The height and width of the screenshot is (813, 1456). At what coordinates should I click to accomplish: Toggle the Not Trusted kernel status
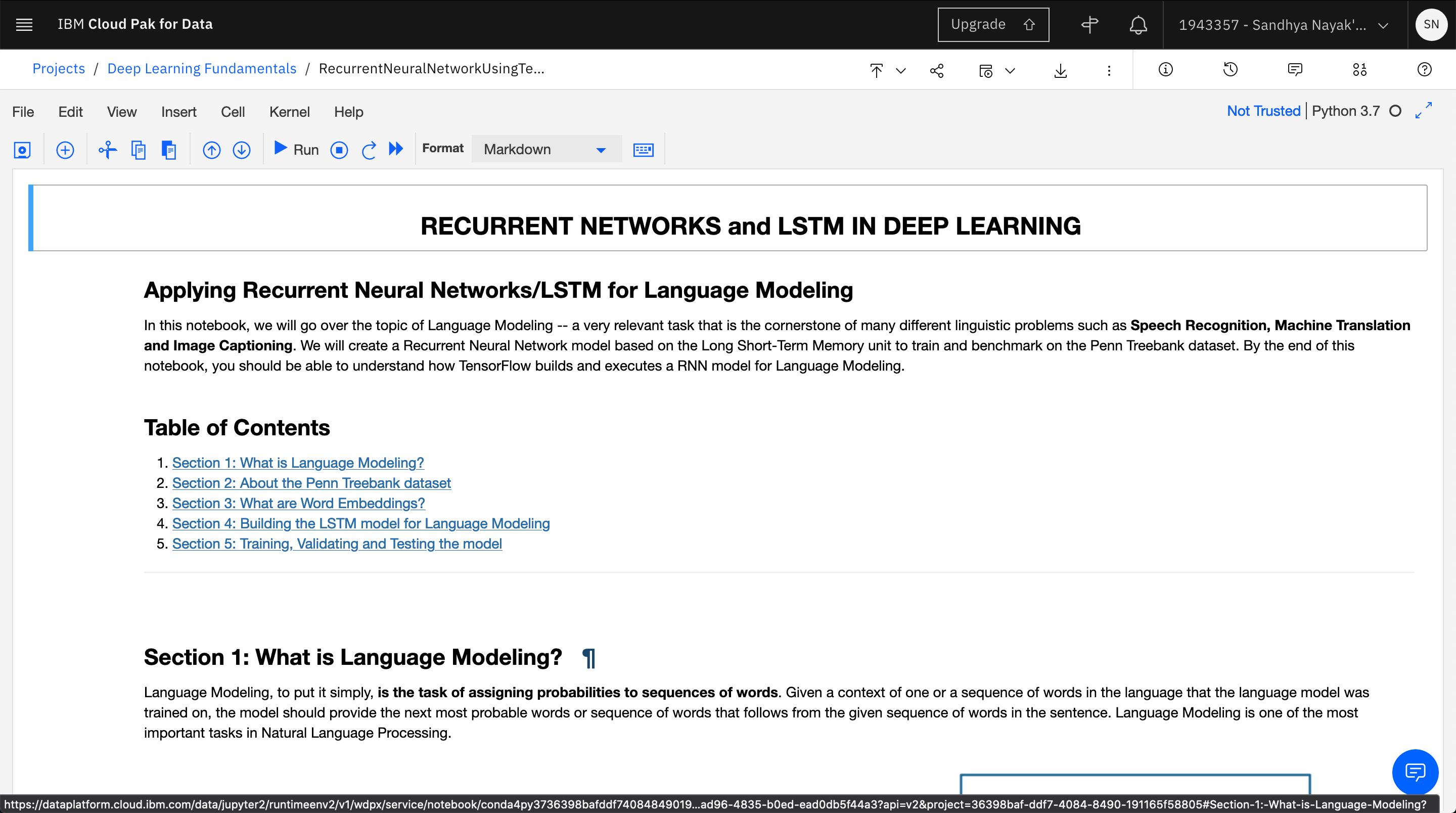[1264, 111]
